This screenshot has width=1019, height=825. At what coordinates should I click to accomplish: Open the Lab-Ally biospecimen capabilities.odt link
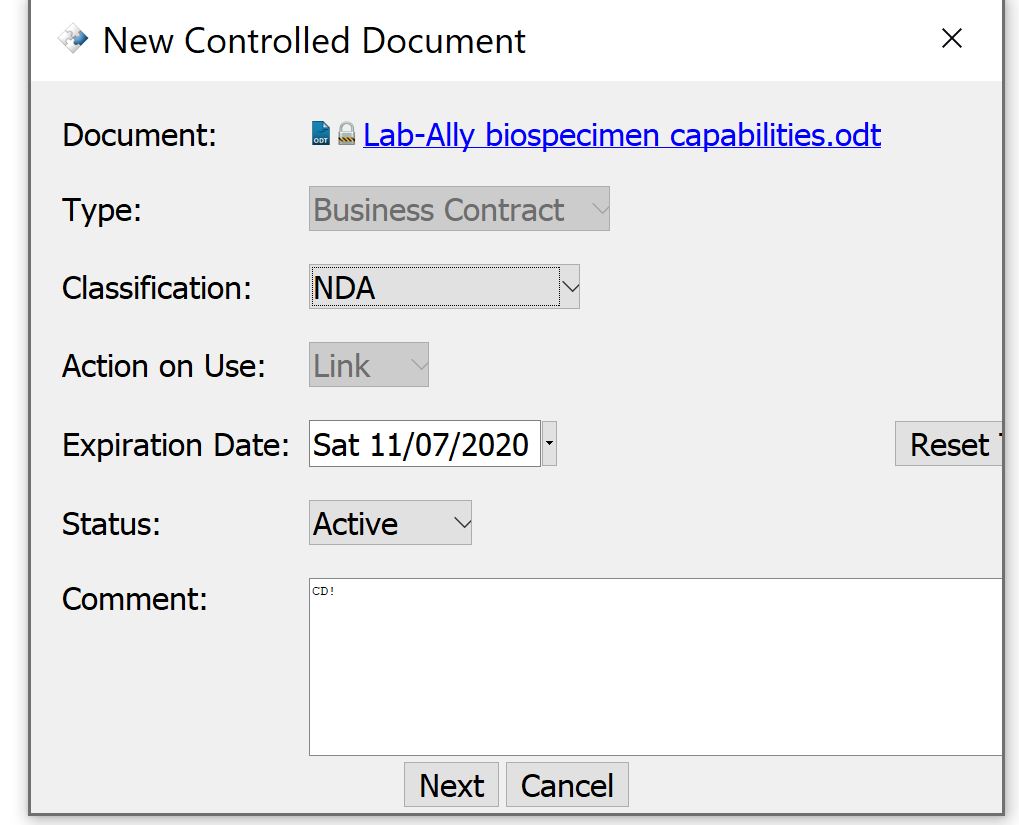(x=621, y=135)
